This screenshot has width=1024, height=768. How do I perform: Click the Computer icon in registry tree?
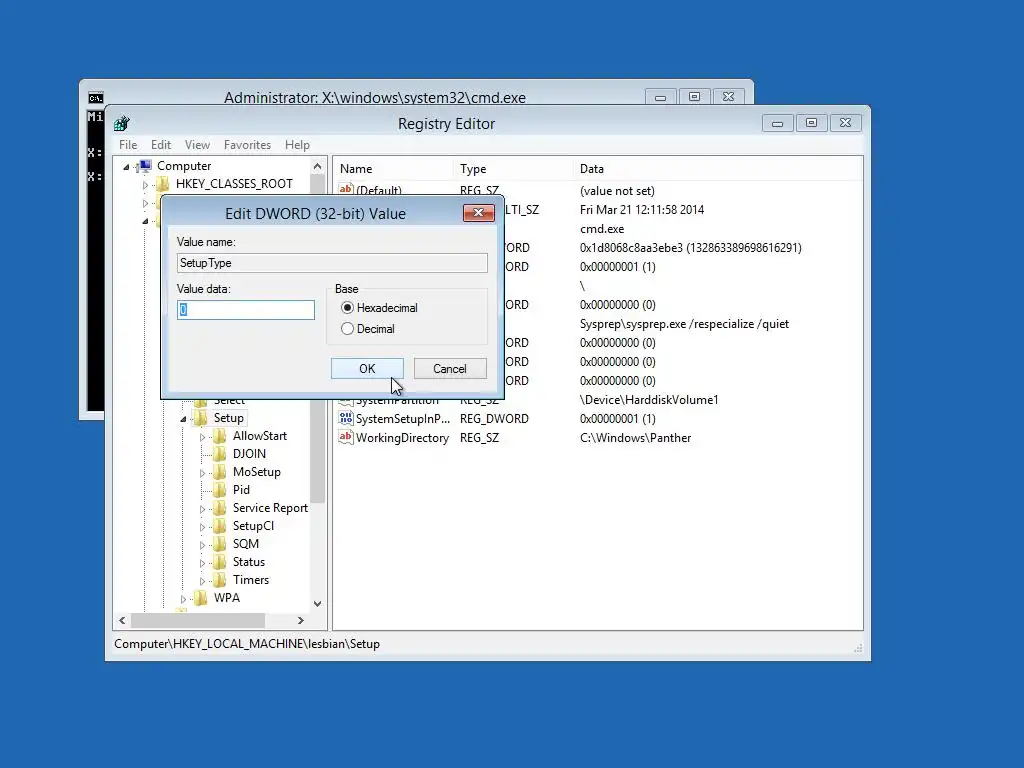[x=145, y=166]
